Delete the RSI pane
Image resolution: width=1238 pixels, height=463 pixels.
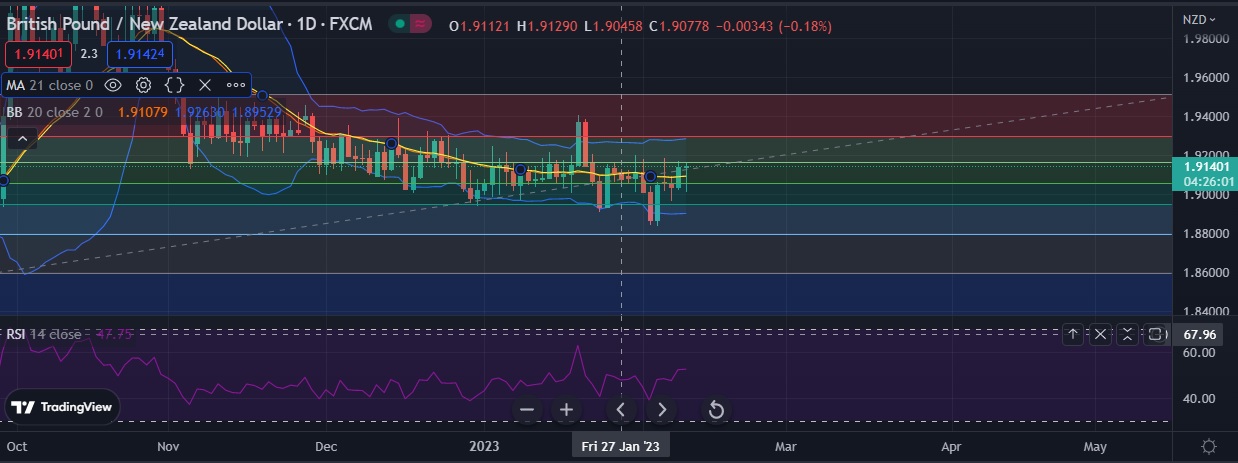coord(1100,334)
